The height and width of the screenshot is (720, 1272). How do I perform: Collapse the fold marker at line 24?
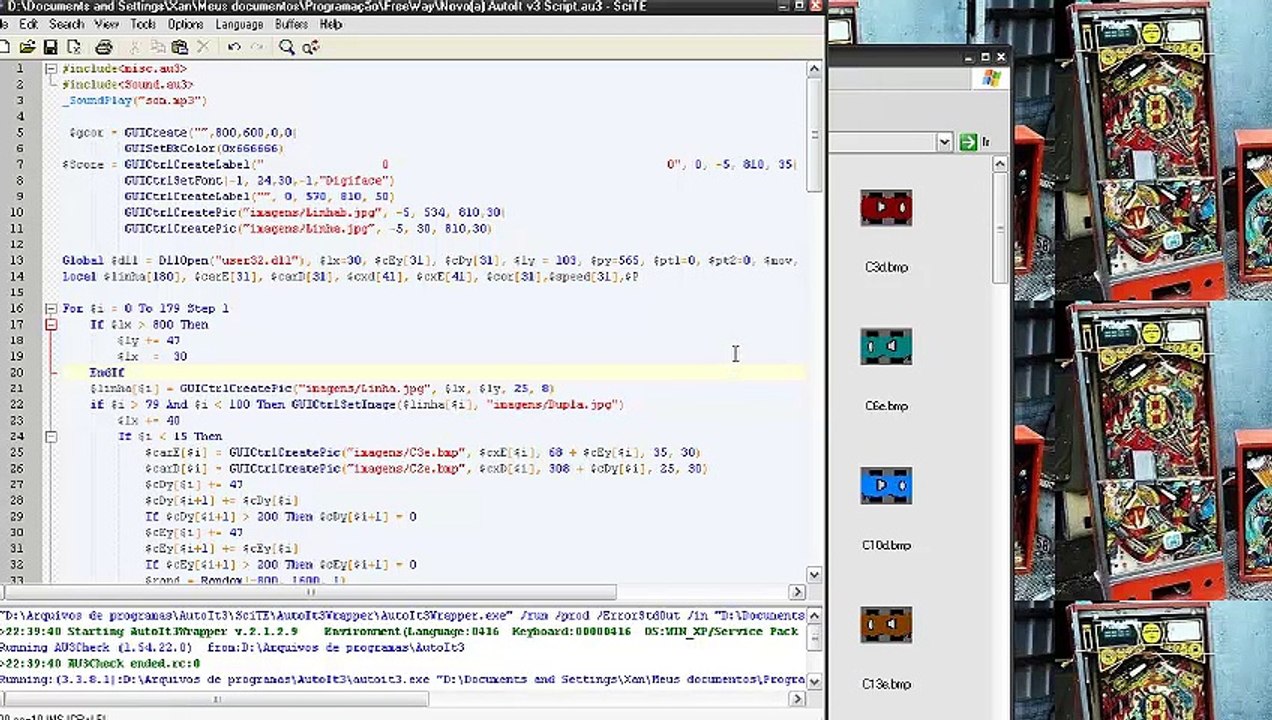pyautogui.click(x=51, y=436)
